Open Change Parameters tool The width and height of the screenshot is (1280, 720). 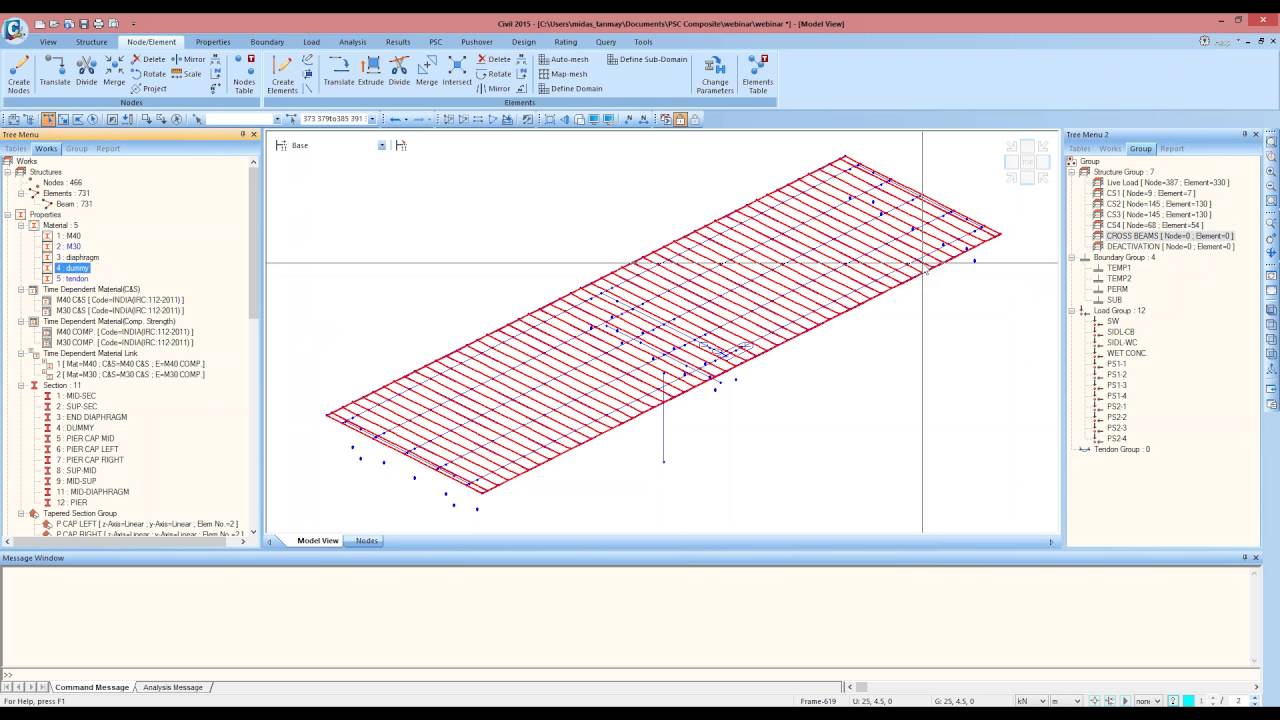715,74
